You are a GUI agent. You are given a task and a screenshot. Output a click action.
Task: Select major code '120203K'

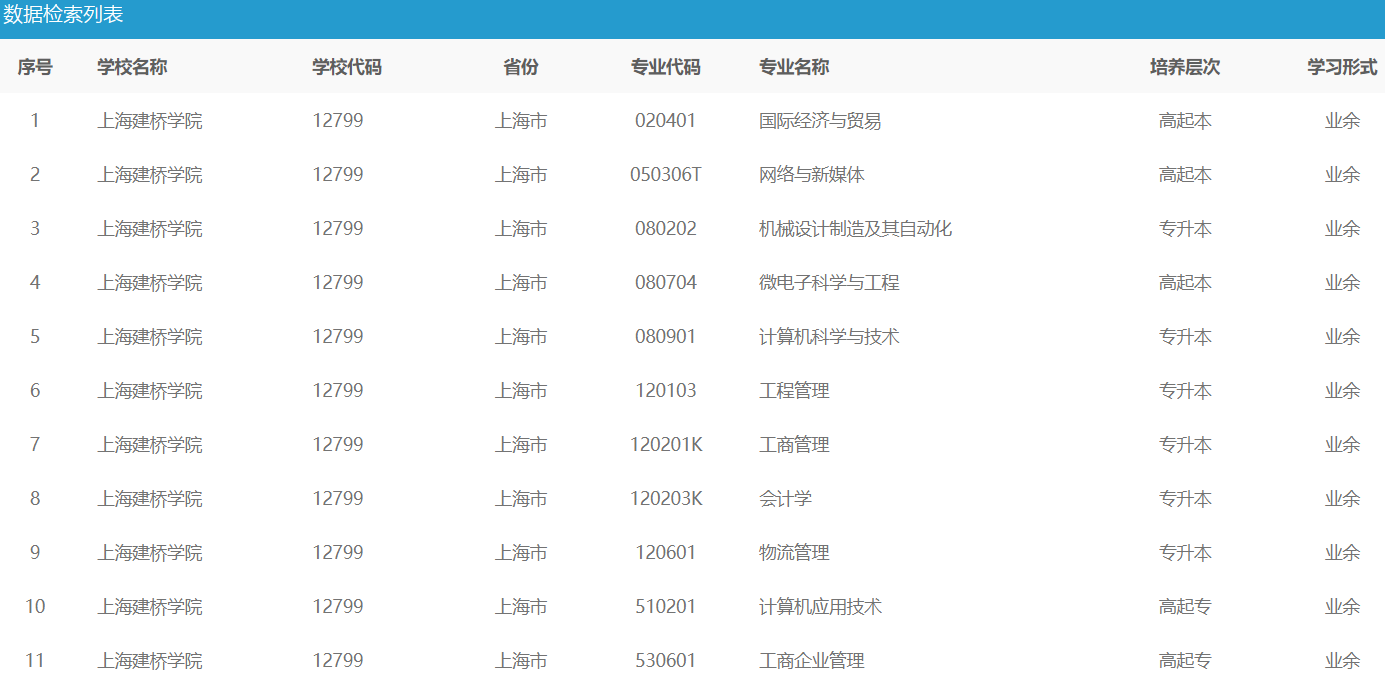666,499
